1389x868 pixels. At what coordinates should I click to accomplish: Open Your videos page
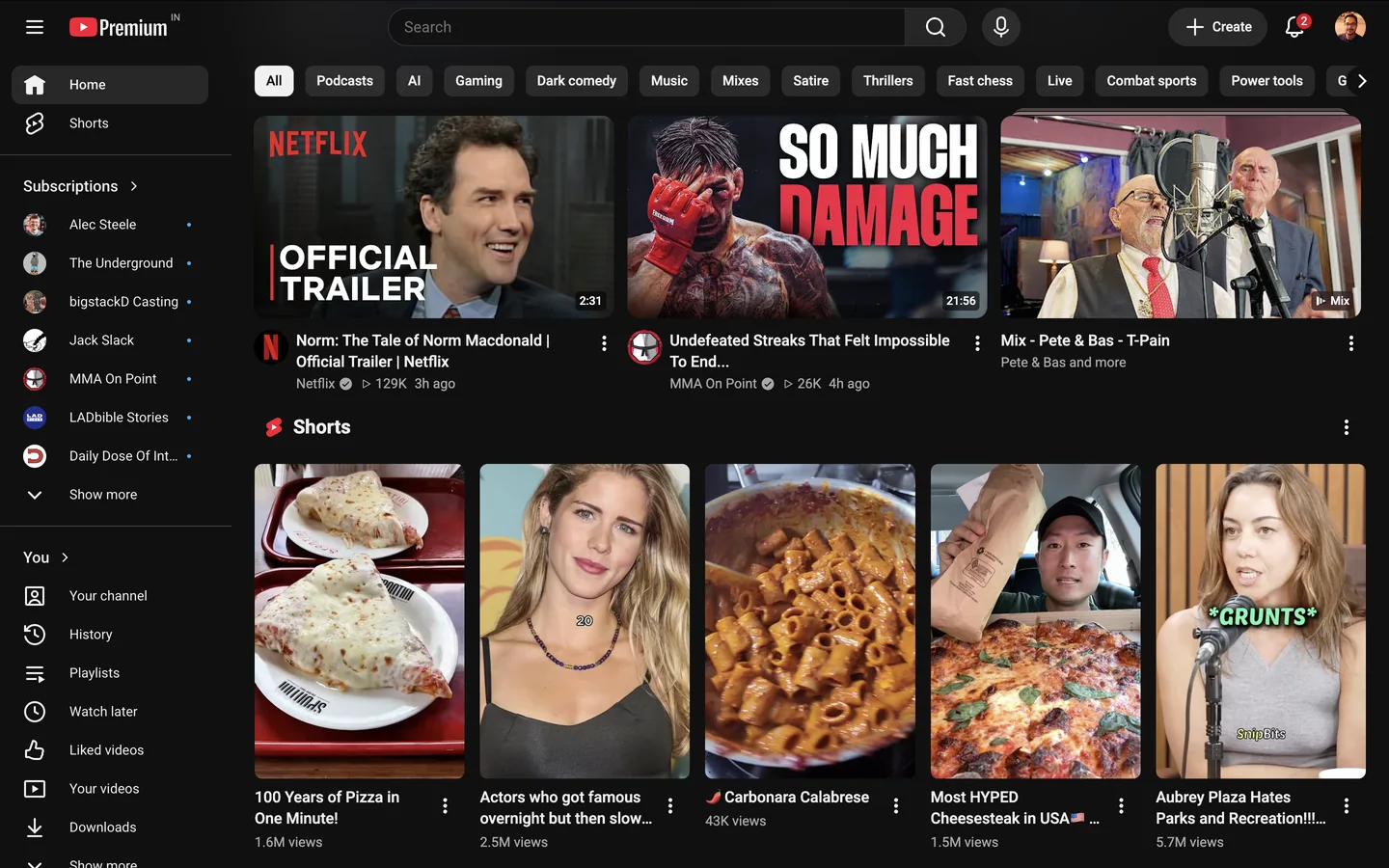[110, 789]
